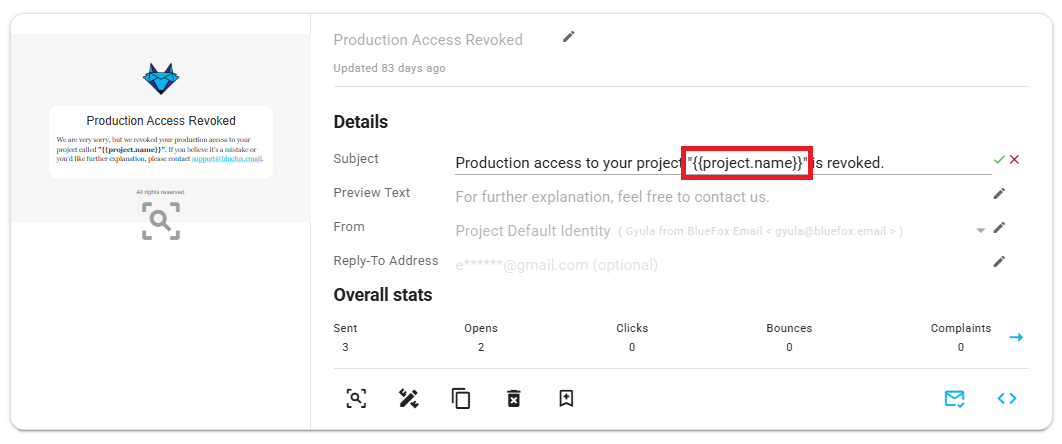Screen dimensions: 1062x444
Task: Click All rights reserved footer text
Action: (x=161, y=192)
